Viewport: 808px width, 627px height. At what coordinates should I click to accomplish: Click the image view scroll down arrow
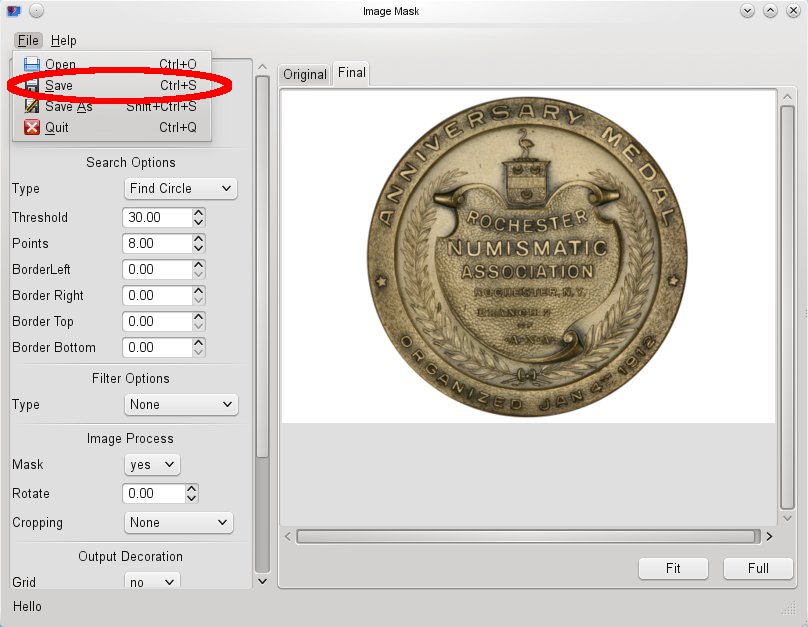pos(787,518)
